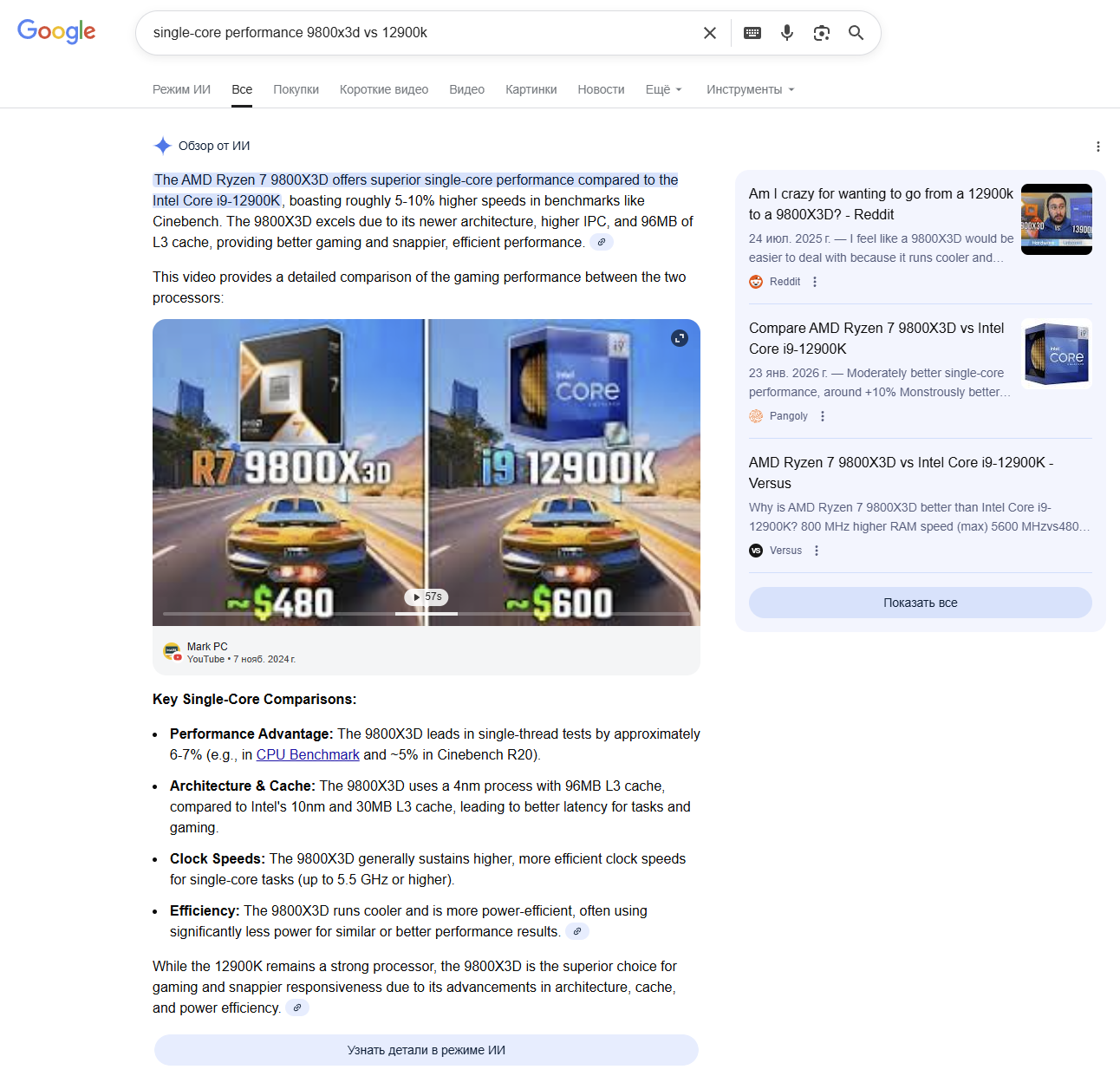Open the Versus comparison result title
Screen dimensions: 1120x1076
click(x=902, y=473)
